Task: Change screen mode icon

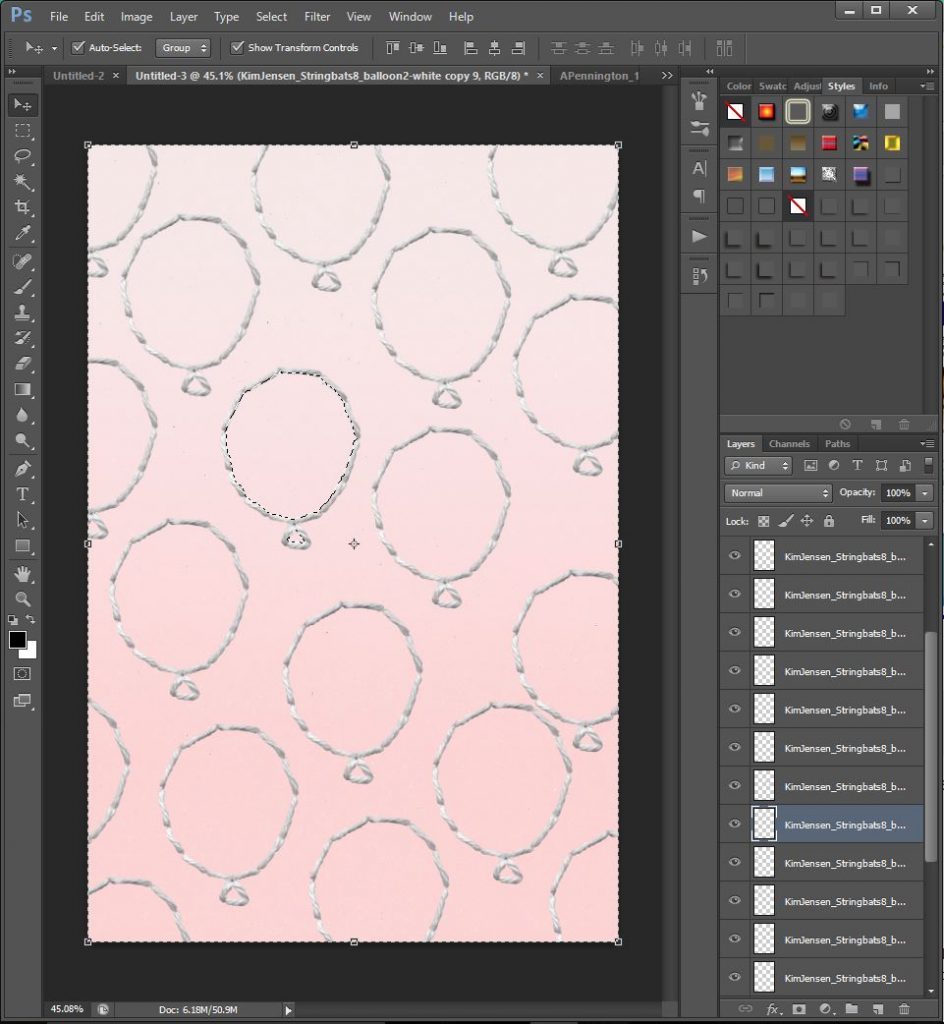Action: click(22, 701)
